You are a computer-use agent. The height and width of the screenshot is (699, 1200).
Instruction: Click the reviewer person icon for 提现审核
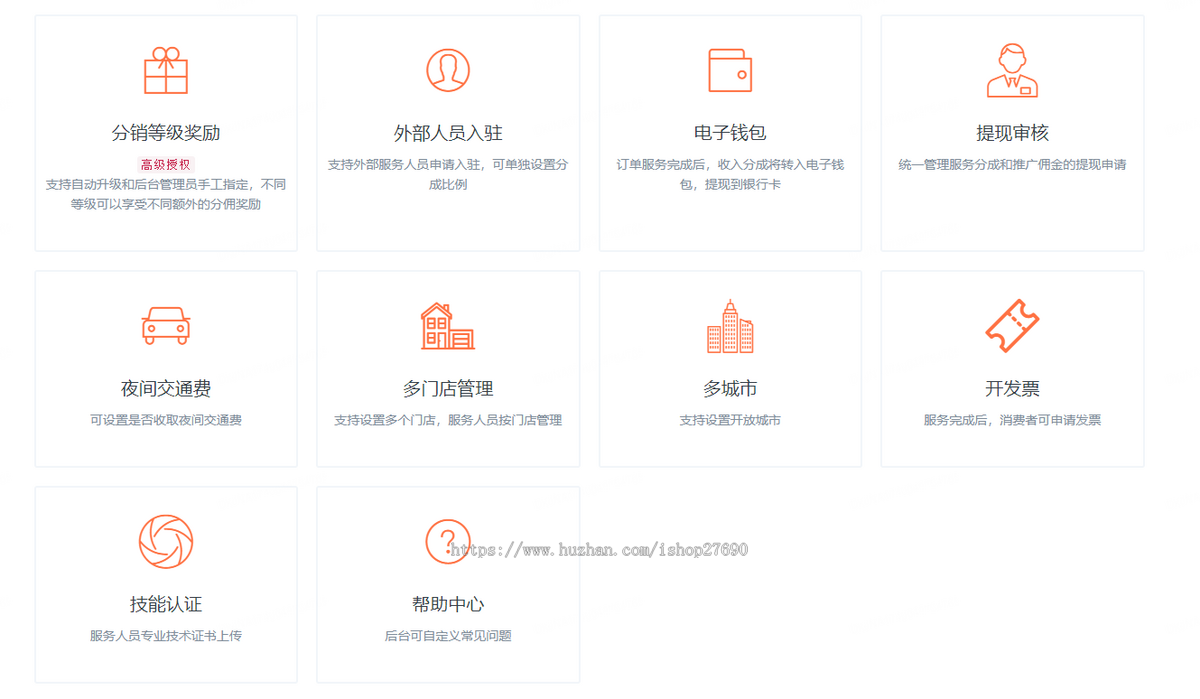pyautogui.click(x=1012, y=70)
